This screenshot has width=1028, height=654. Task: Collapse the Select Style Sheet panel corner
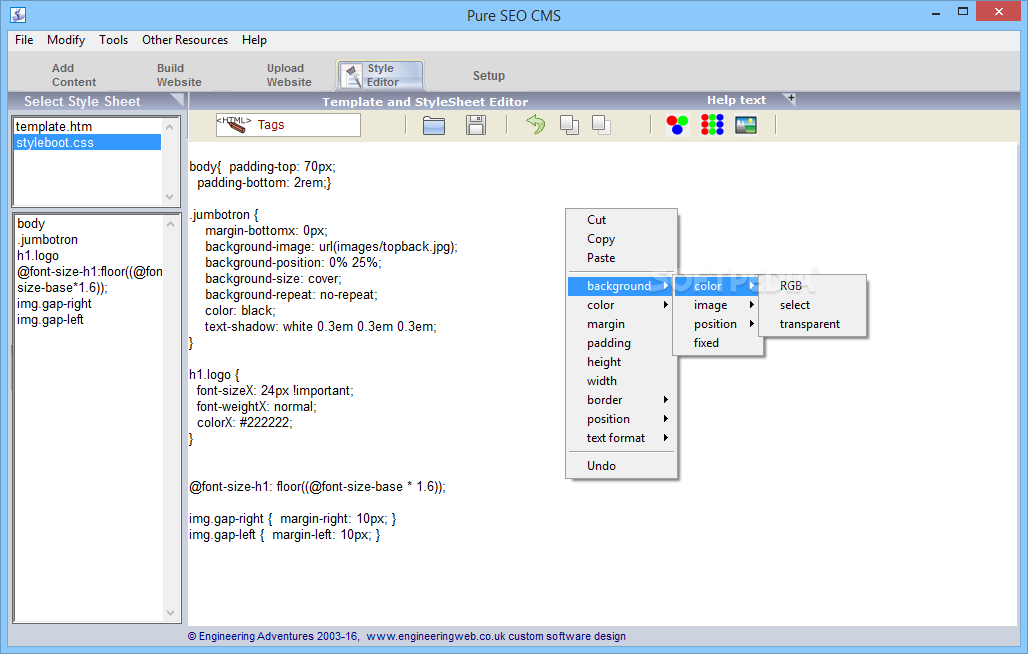coord(176,100)
